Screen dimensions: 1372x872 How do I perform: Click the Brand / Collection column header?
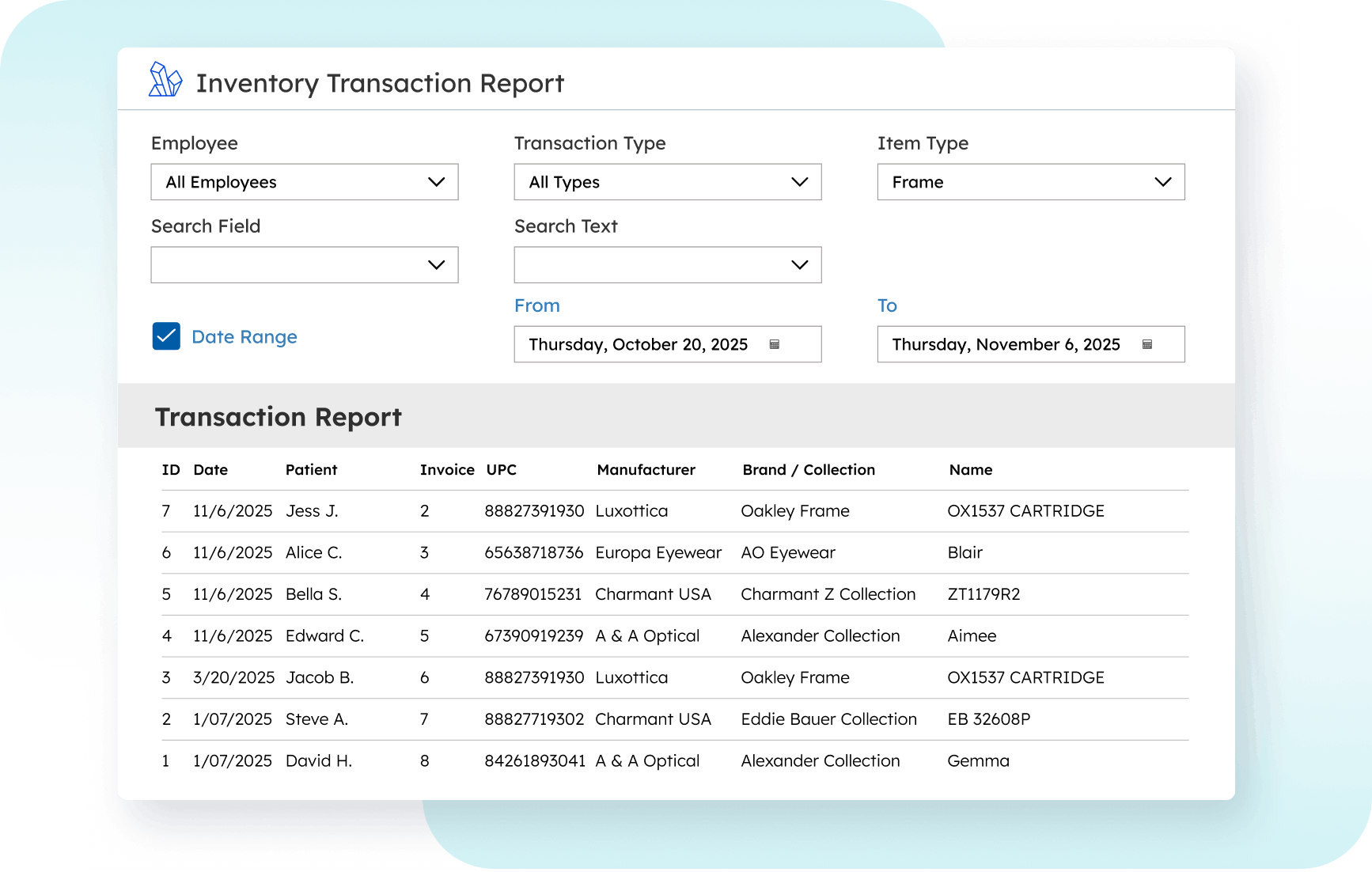808,470
